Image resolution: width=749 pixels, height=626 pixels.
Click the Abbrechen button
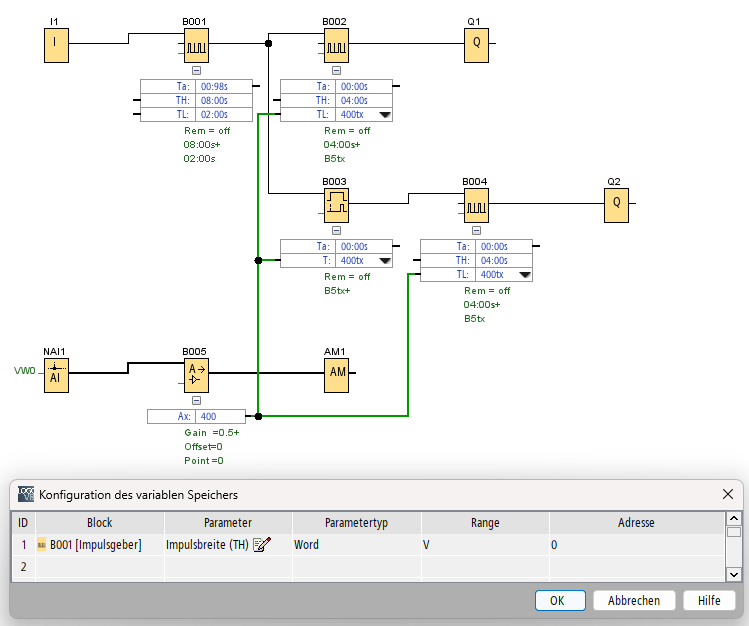coord(634,600)
